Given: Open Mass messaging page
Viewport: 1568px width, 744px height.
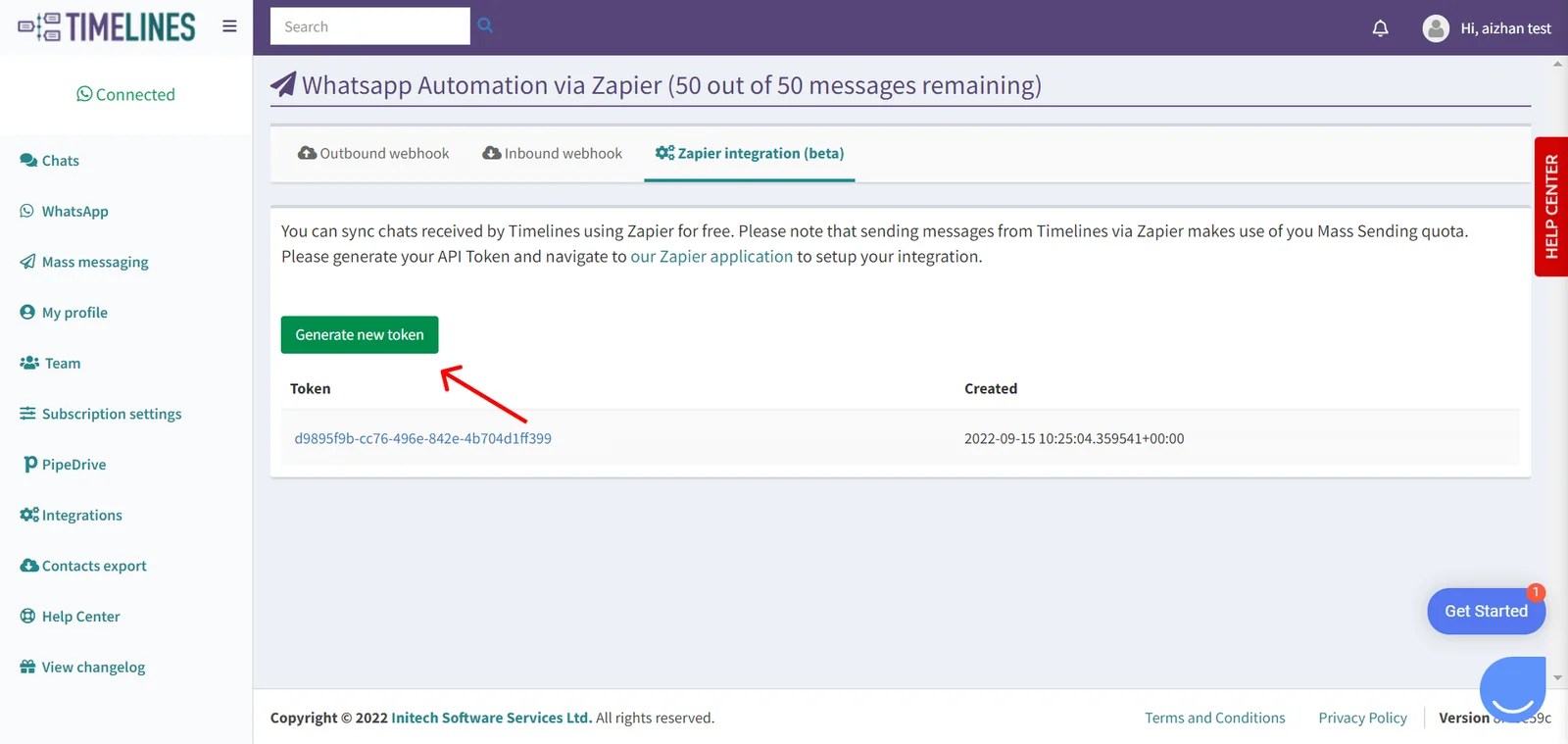Looking at the screenshot, I should pyautogui.click(x=84, y=262).
